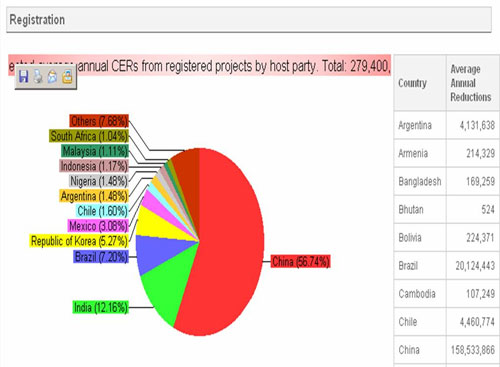Image resolution: width=500 pixels, height=367 pixels.
Task: Select the Bhutan table row
Action: [447, 209]
